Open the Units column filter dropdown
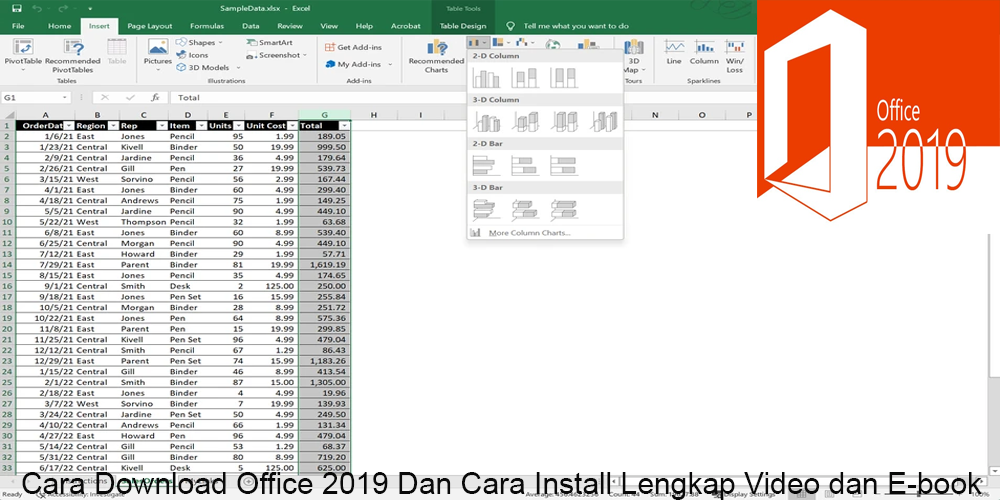This screenshot has width=1000, height=500. pos(239,126)
